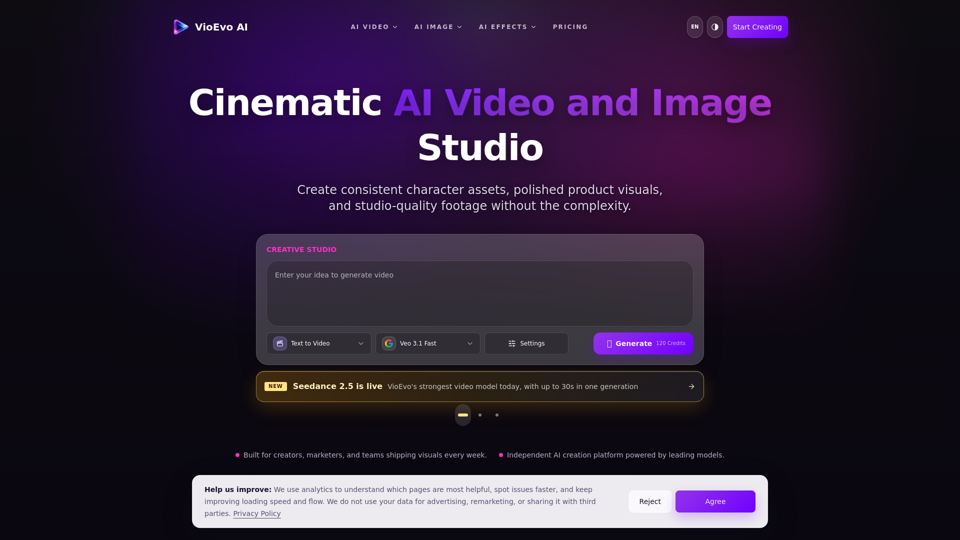Toggle dark/light theme icon
This screenshot has height=540, width=960.
click(x=715, y=27)
